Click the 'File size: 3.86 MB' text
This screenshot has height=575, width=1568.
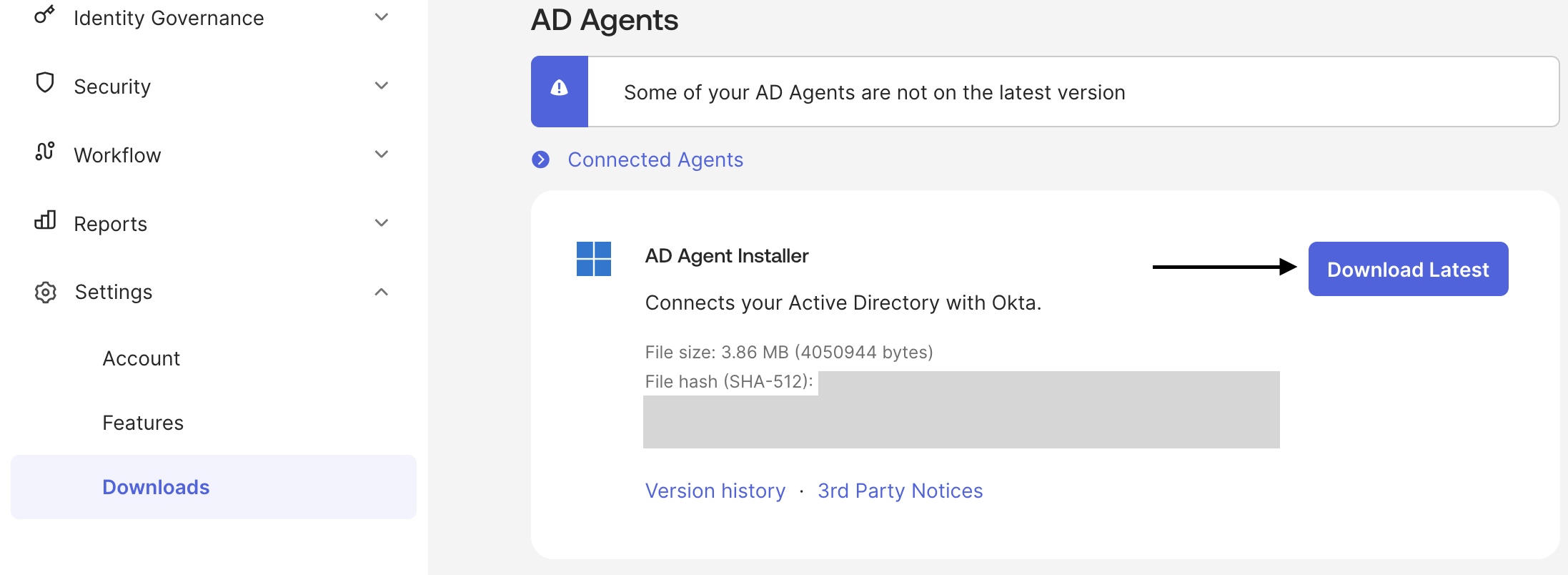click(x=789, y=352)
